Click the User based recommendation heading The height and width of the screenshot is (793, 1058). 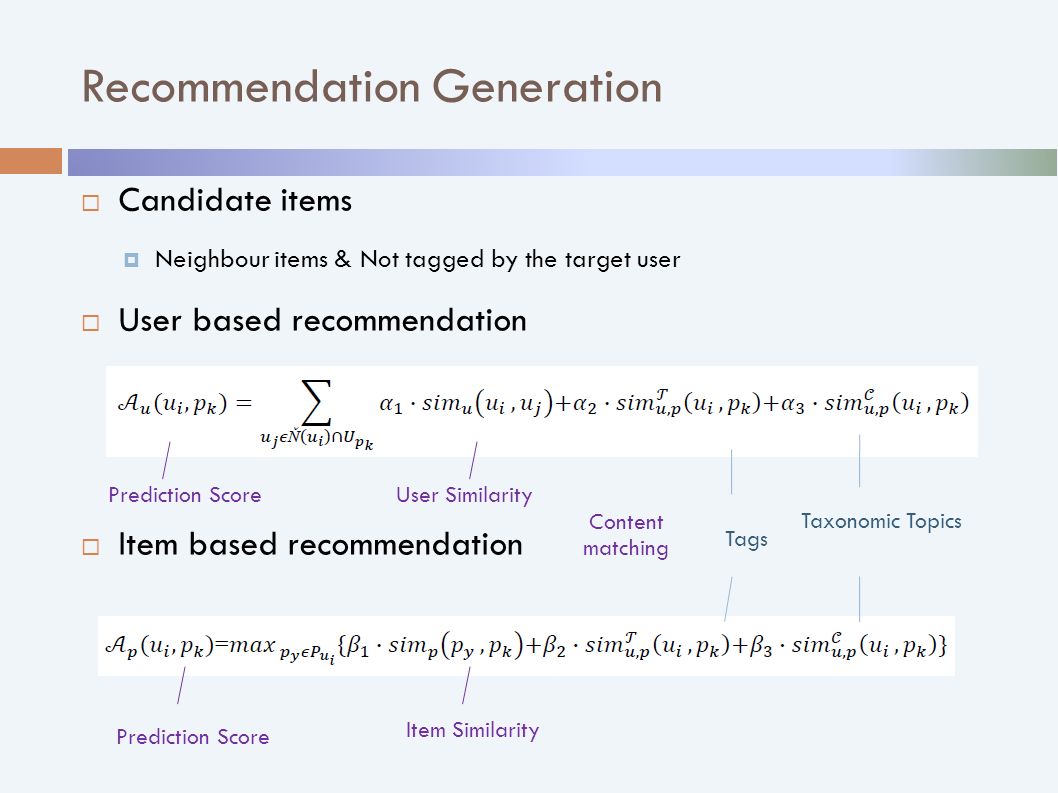[x=323, y=321]
